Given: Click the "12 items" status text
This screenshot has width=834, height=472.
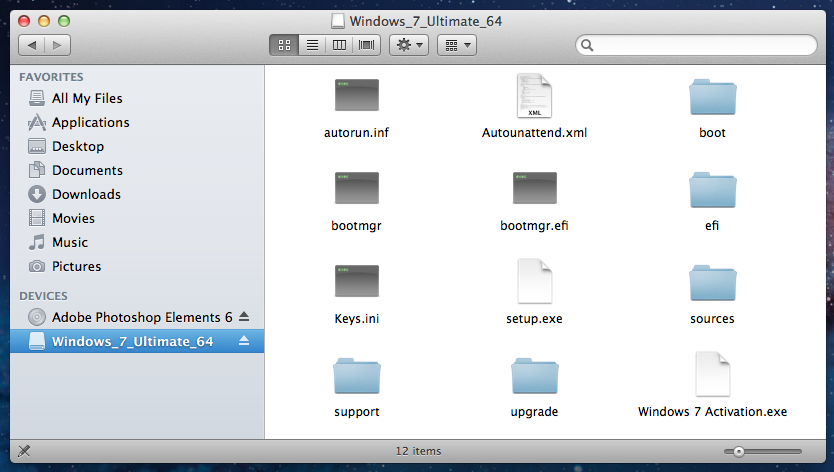Looking at the screenshot, I should click(419, 451).
